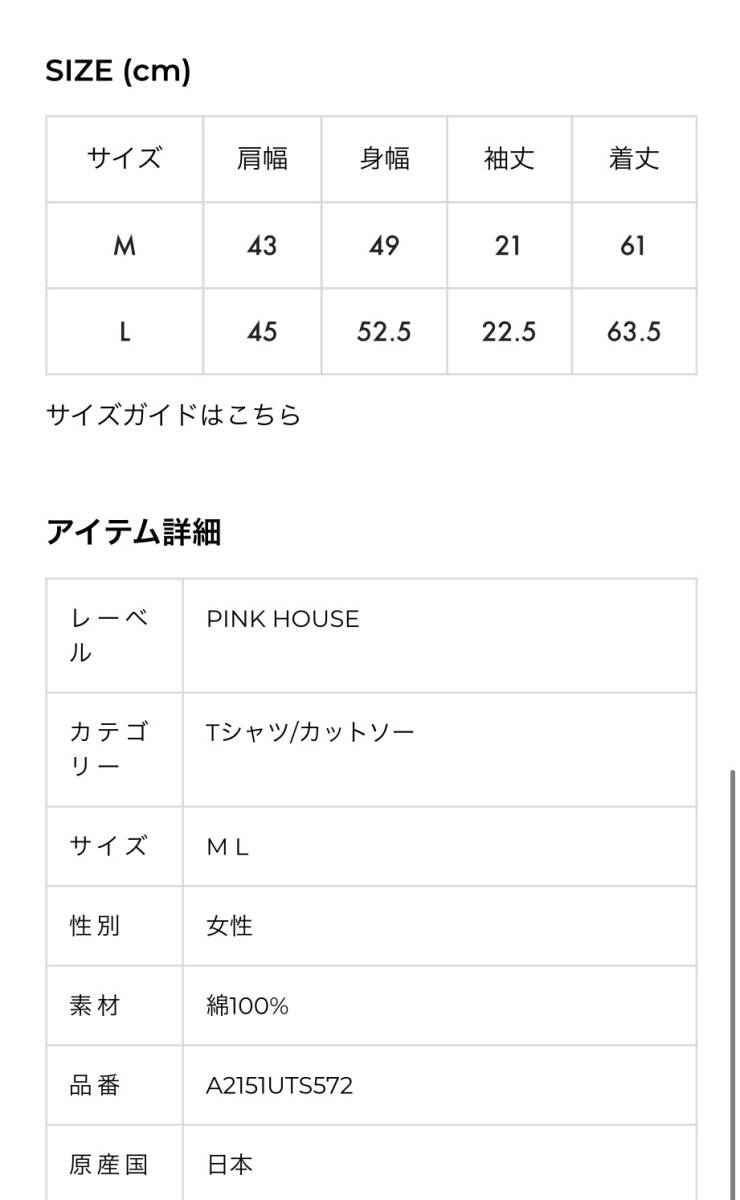The height and width of the screenshot is (1200, 740).
Task: Click the vertical scrollbar on the right edge
Action: pos(733,980)
